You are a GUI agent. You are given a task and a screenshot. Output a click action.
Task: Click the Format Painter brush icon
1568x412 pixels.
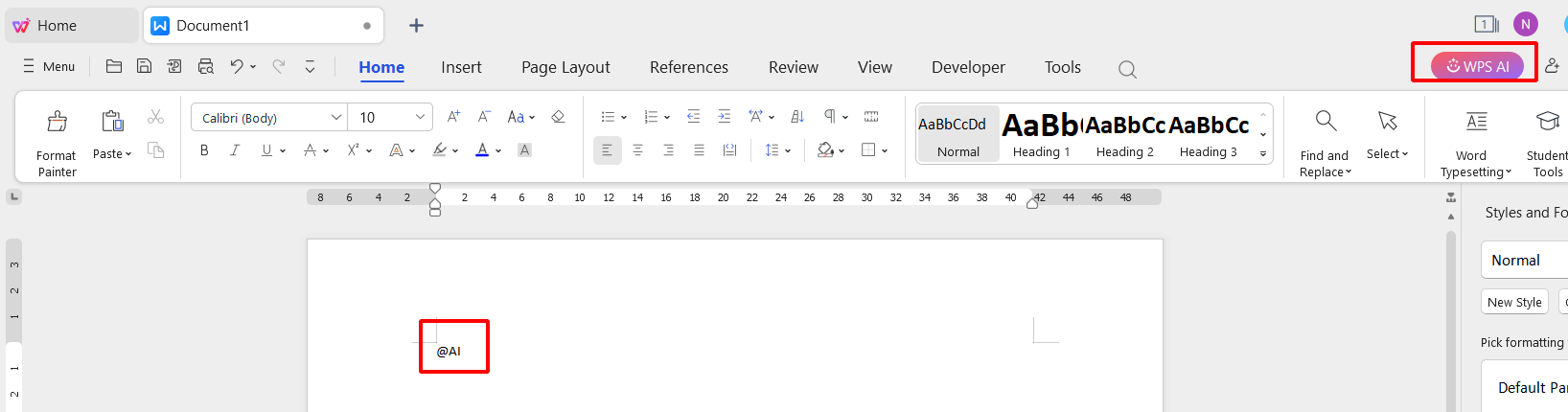(x=58, y=122)
